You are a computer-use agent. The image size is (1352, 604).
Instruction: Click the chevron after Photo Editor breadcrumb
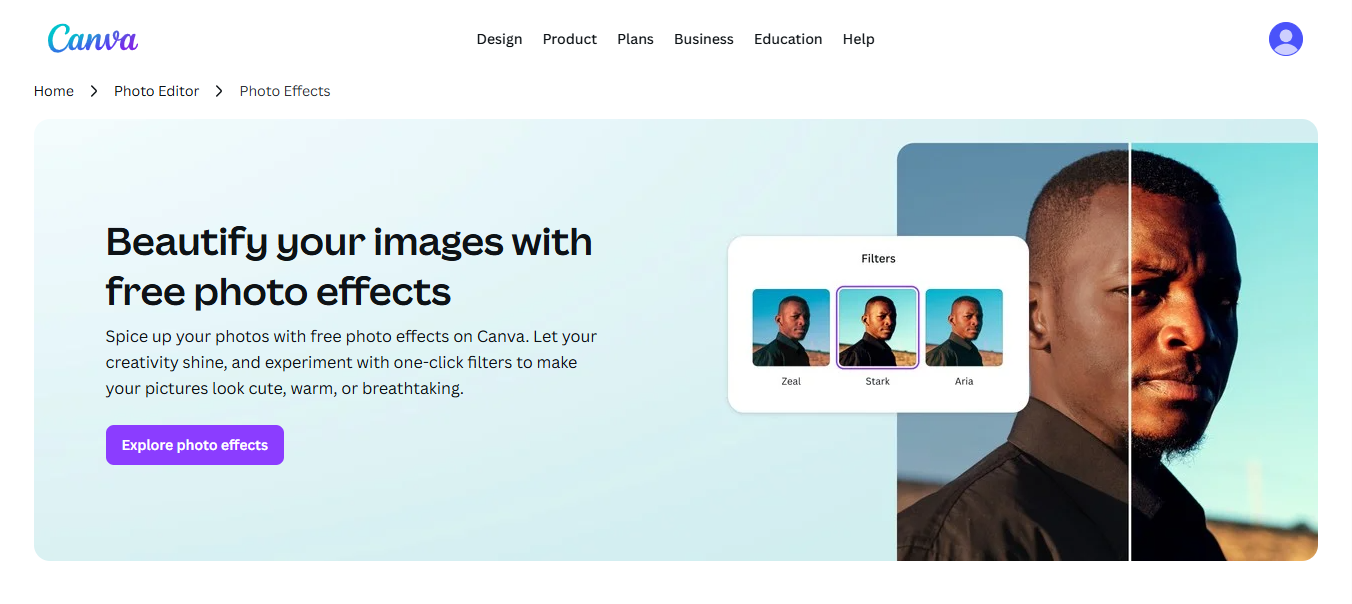(218, 90)
